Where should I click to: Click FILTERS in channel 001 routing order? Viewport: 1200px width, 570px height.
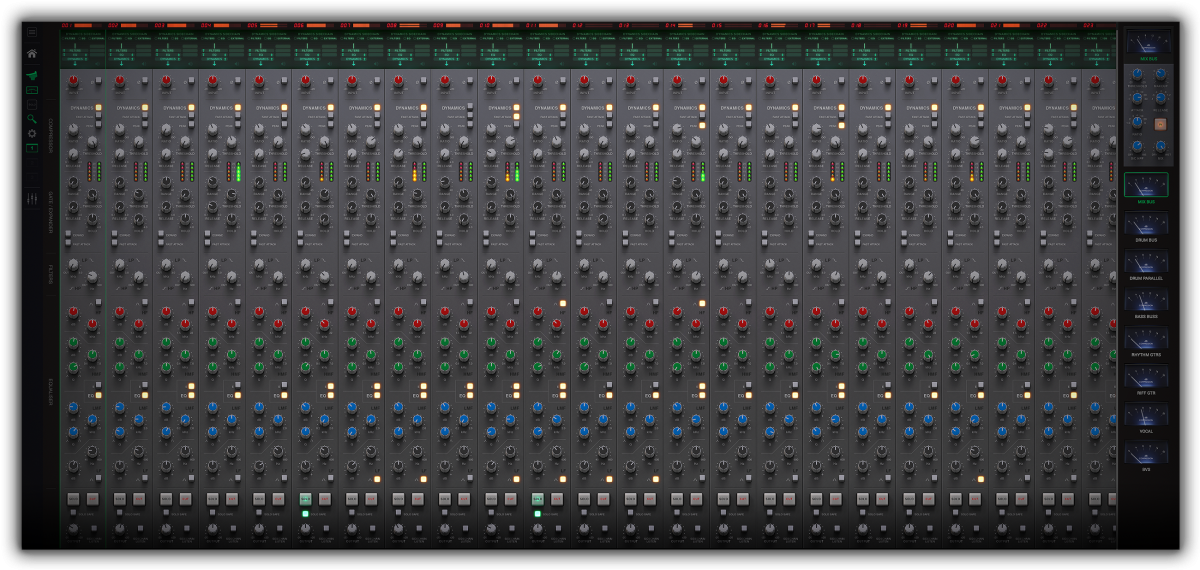(x=75, y=50)
